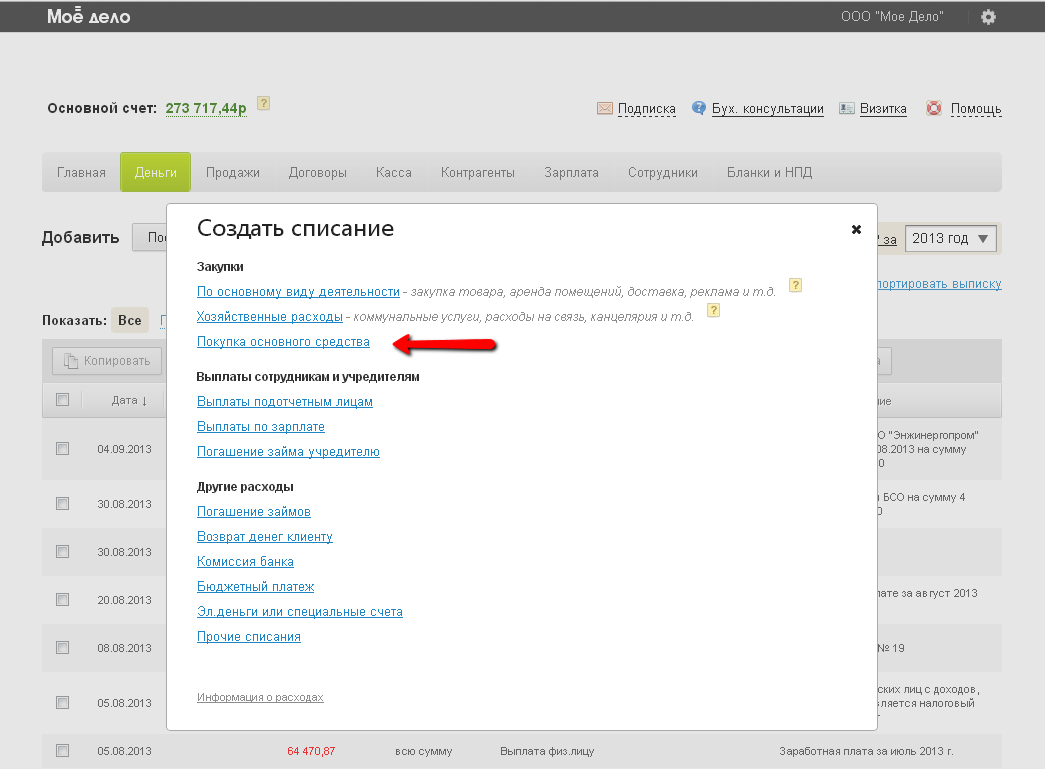Choose Хозяйственные расходы link
This screenshot has height=769, width=1045.
[x=269, y=317]
